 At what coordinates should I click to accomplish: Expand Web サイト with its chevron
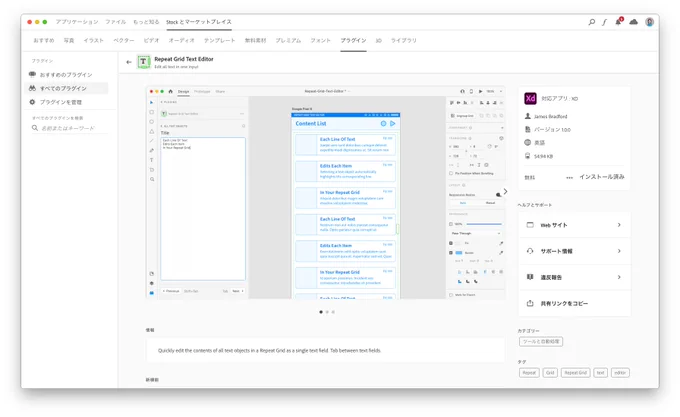[619, 225]
